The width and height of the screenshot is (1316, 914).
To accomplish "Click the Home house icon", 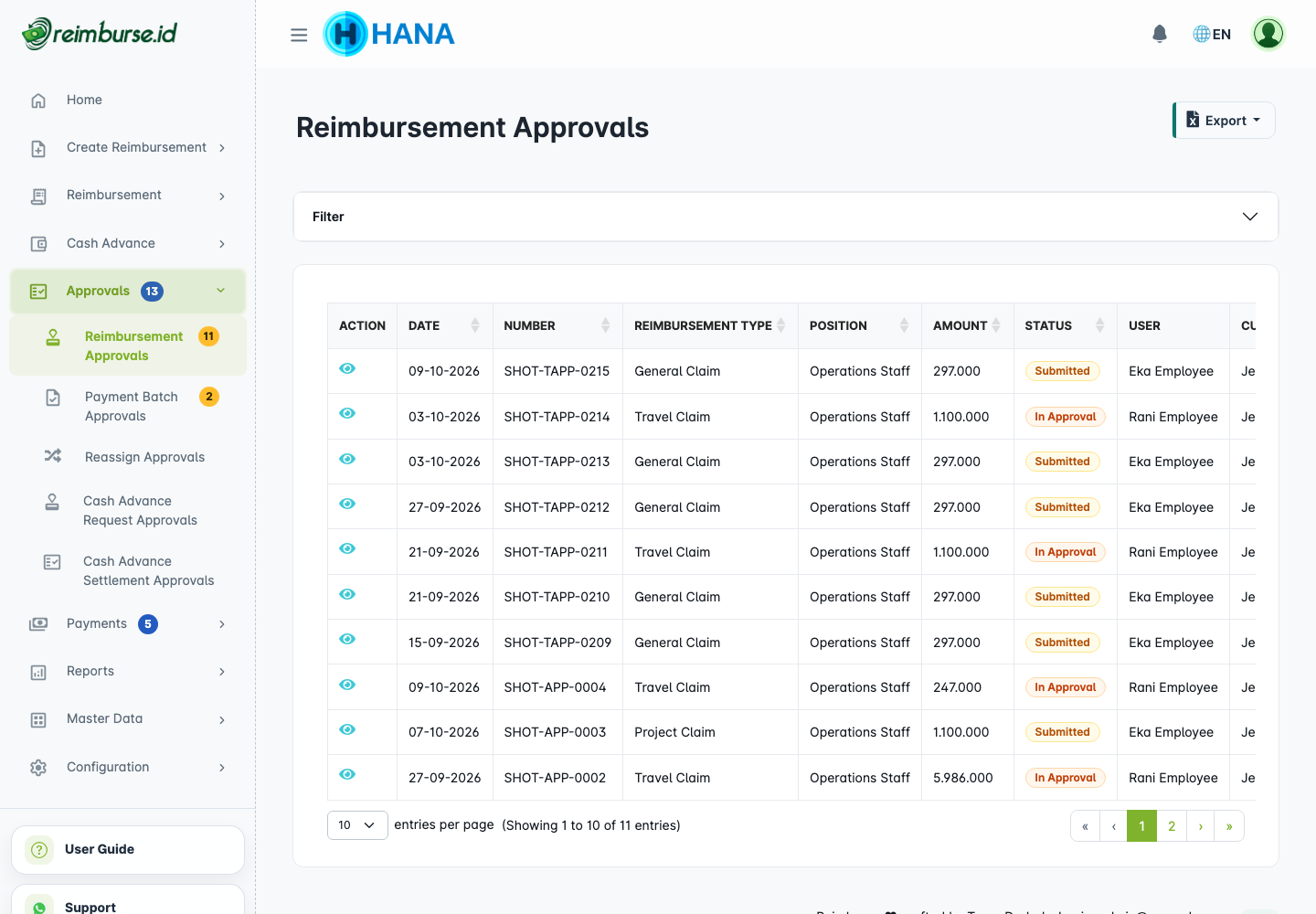I will click(x=38, y=101).
